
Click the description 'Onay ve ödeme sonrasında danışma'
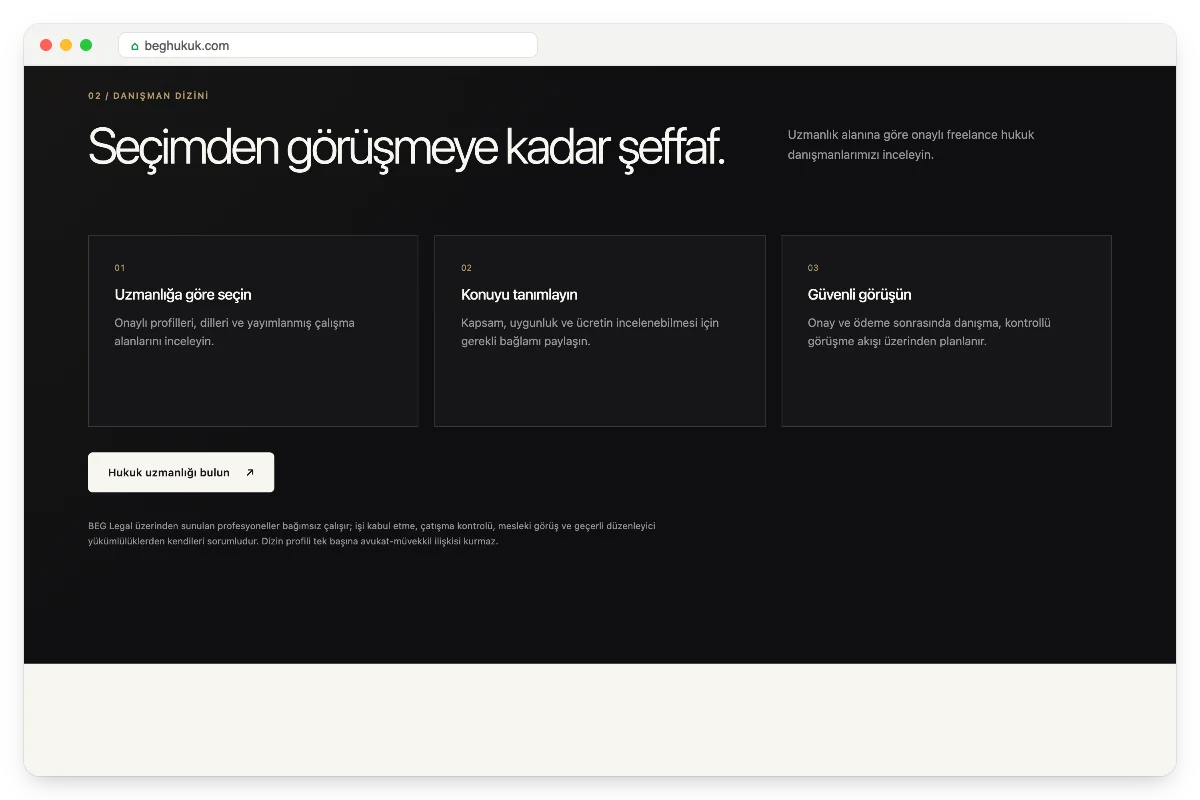pyautogui.click(x=929, y=332)
